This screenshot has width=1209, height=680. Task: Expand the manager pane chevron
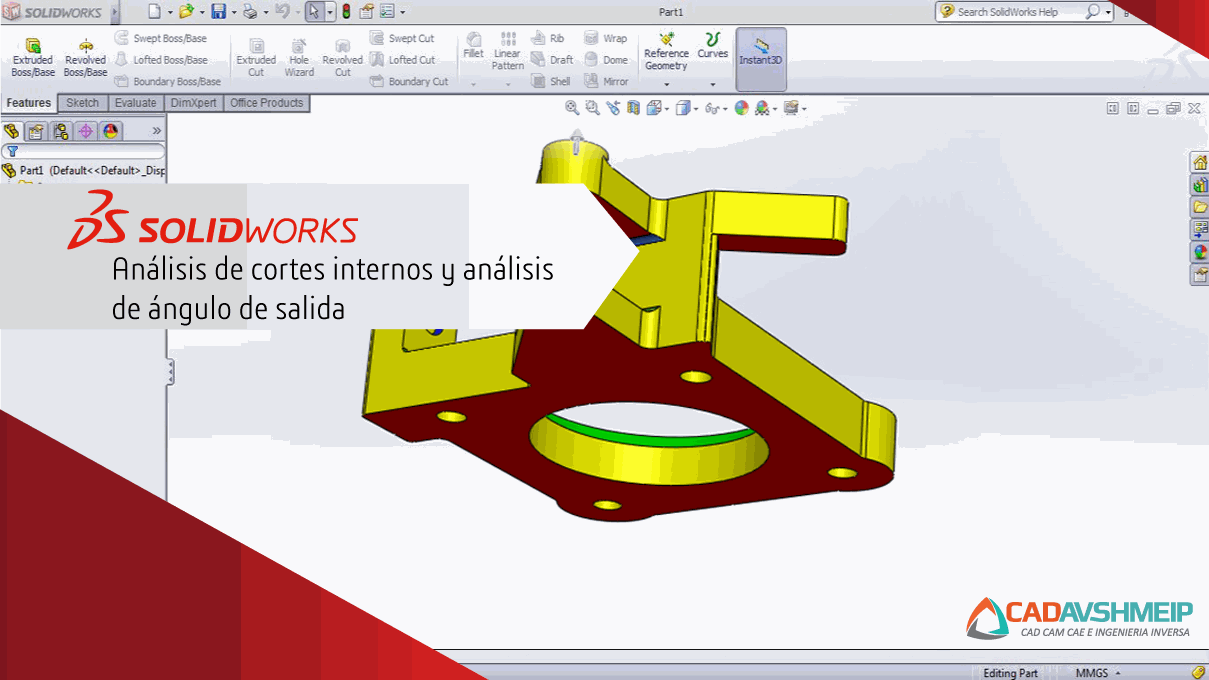click(x=157, y=131)
